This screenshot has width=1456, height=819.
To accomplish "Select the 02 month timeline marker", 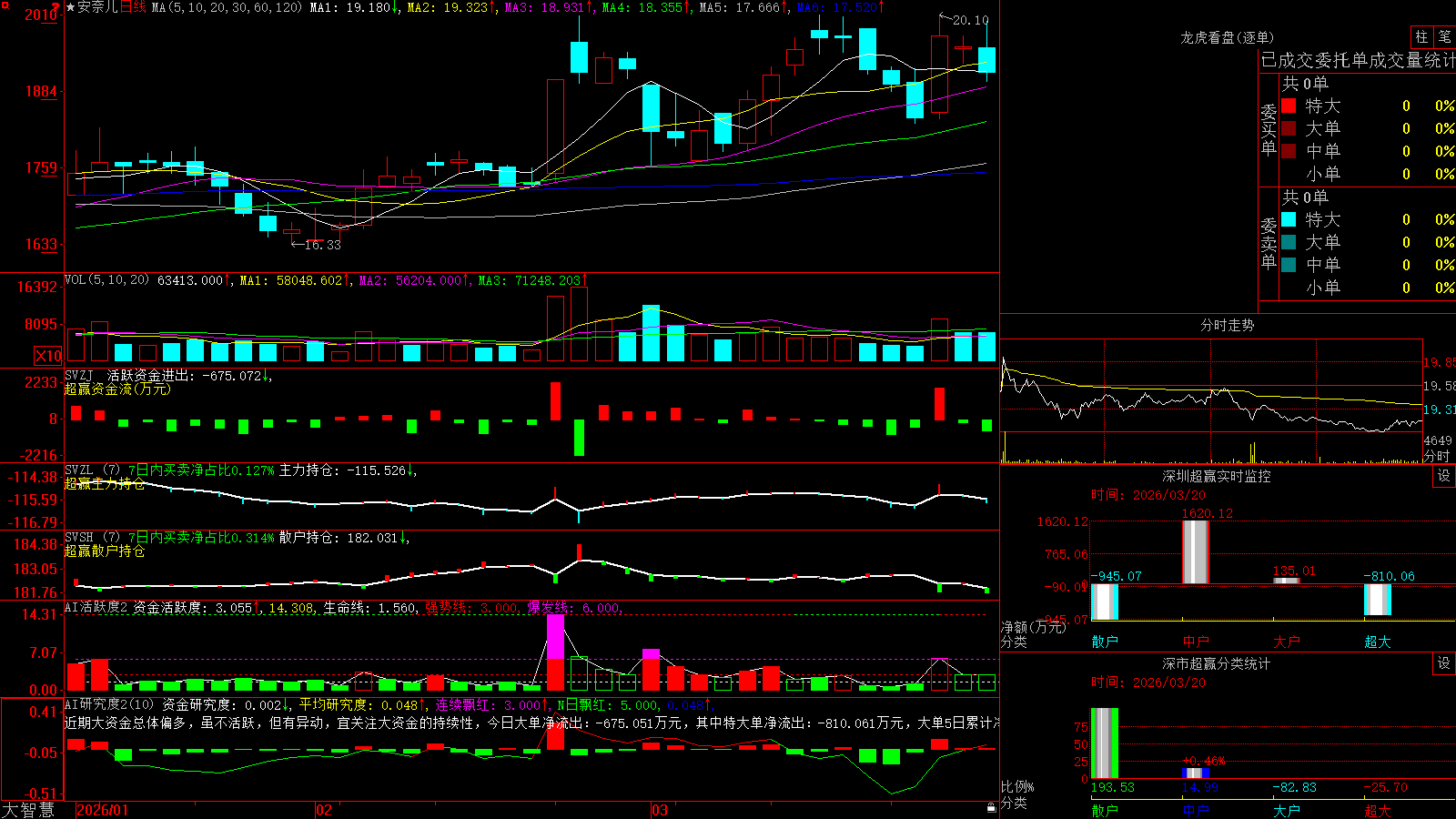I will tap(324, 810).
